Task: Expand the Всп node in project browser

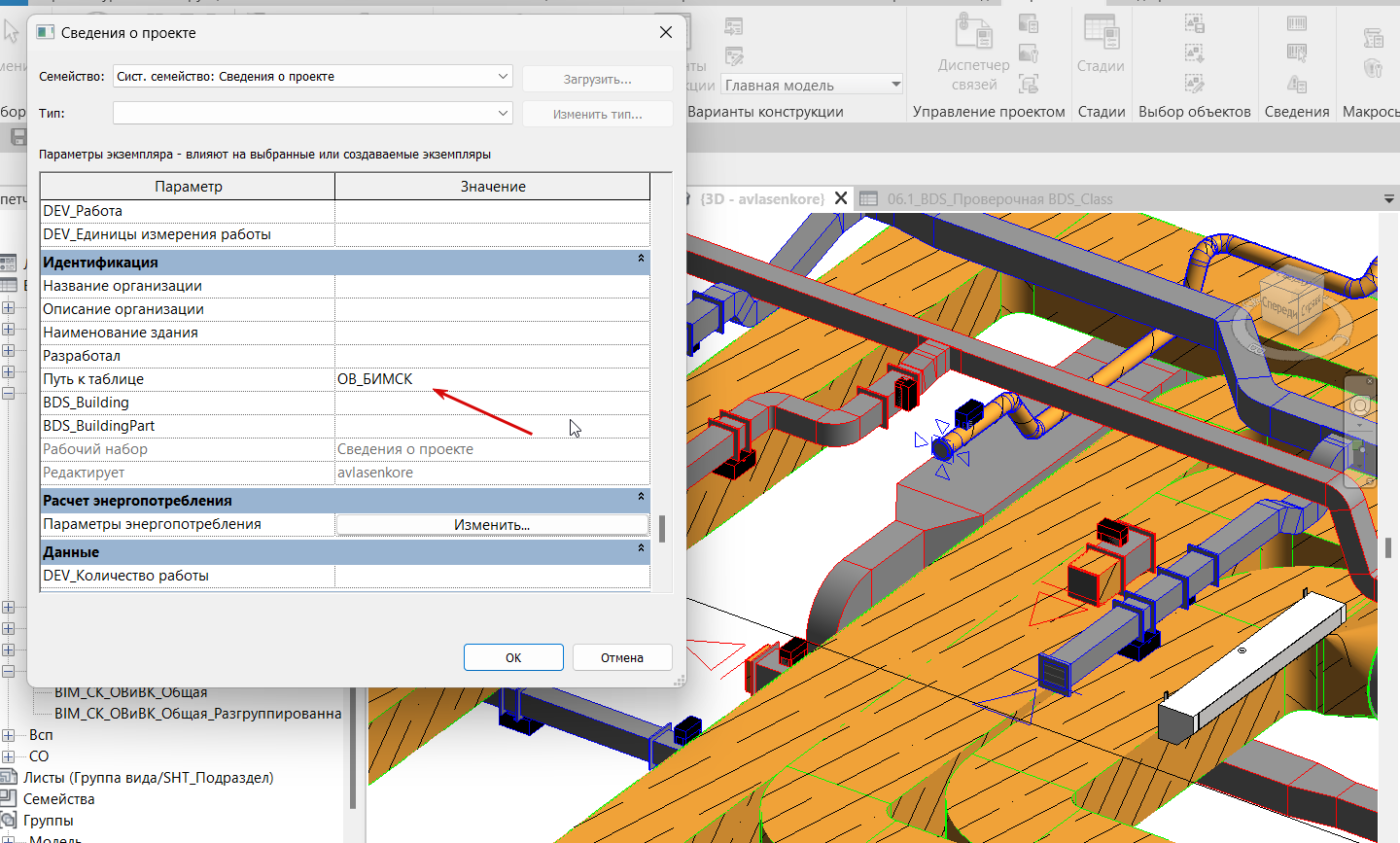Action: tap(9, 735)
